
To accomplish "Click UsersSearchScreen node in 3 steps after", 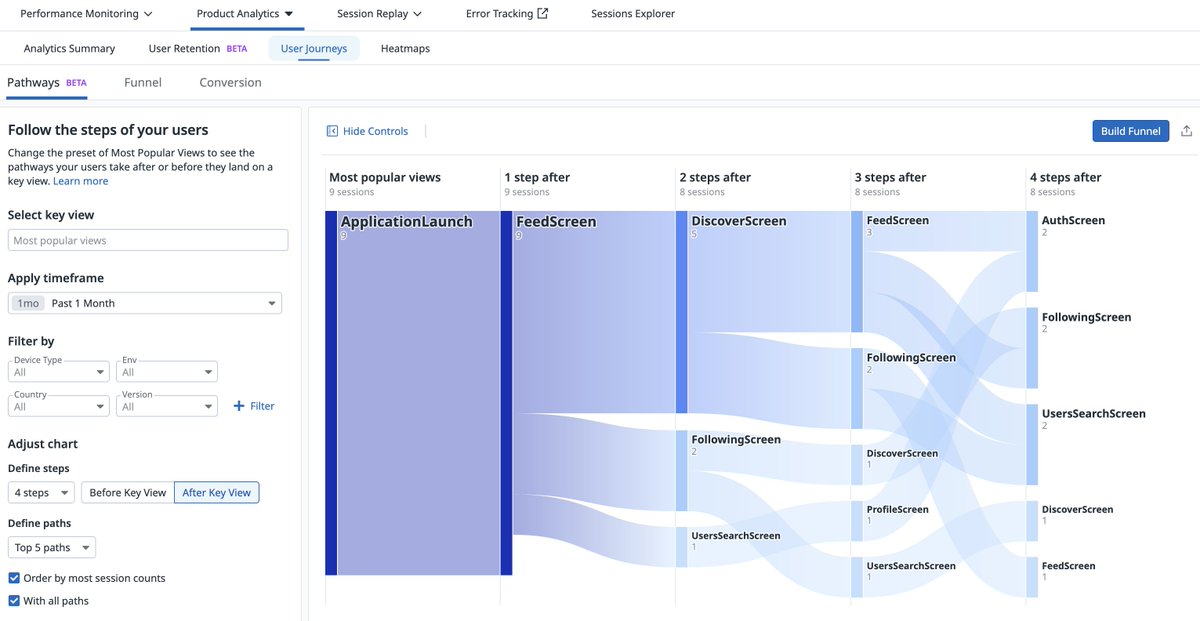I will click(857, 578).
